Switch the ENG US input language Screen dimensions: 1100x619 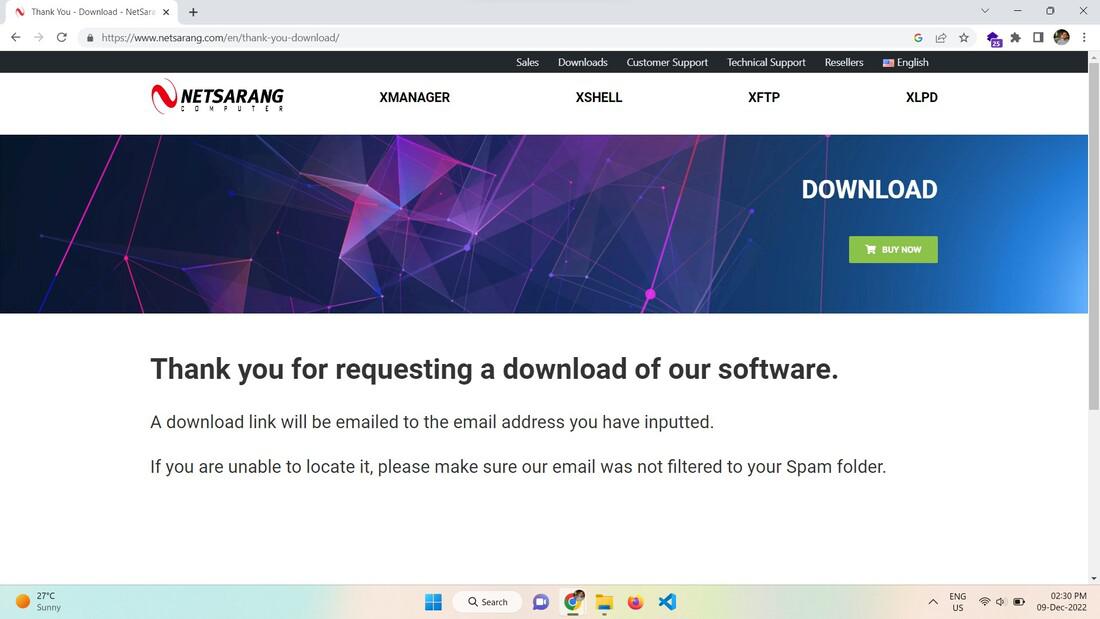958,602
